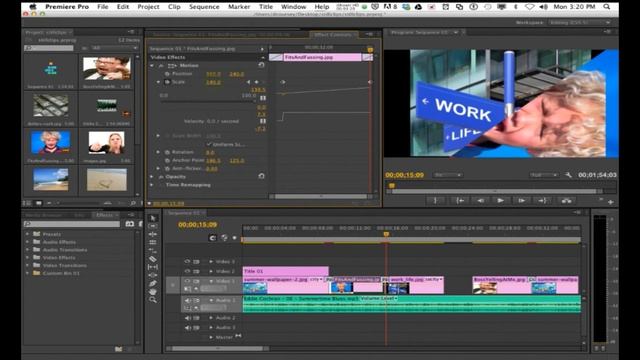The image size is (640, 360).
Task: Add or remove Scale keyframe
Action: point(256,82)
